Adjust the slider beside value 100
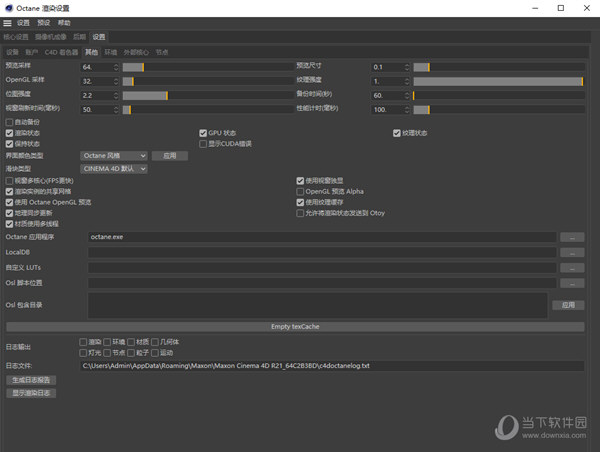Viewport: 600px width, 452px height. pyautogui.click(x=499, y=109)
